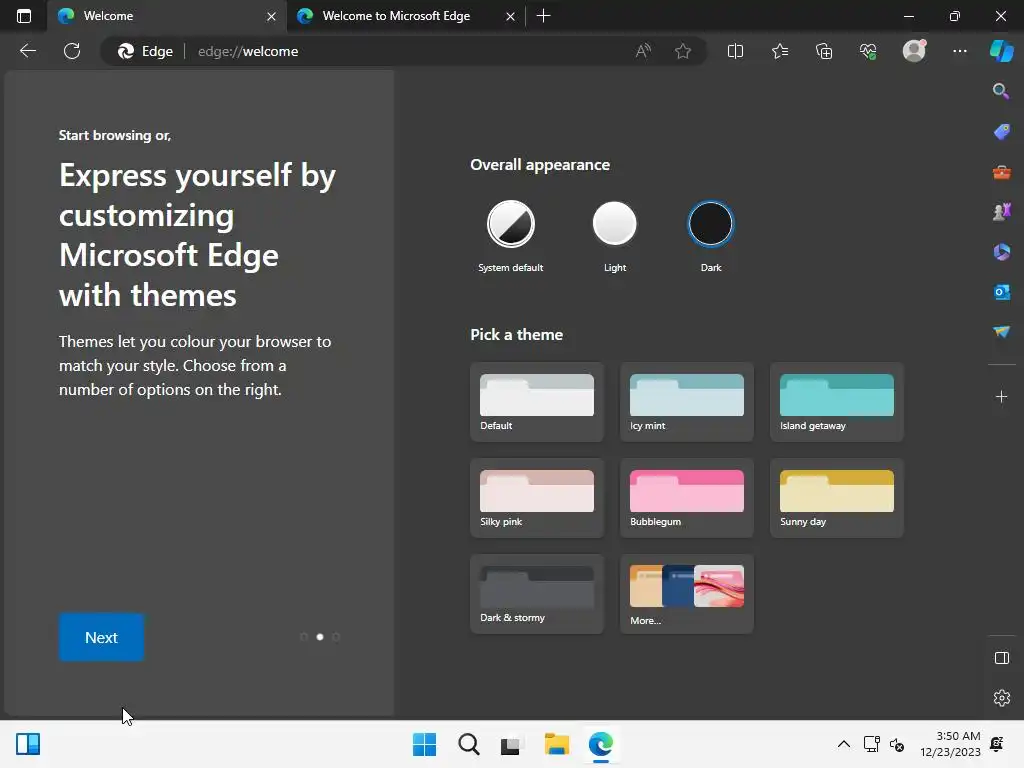Close the Welcome tab

point(271,16)
